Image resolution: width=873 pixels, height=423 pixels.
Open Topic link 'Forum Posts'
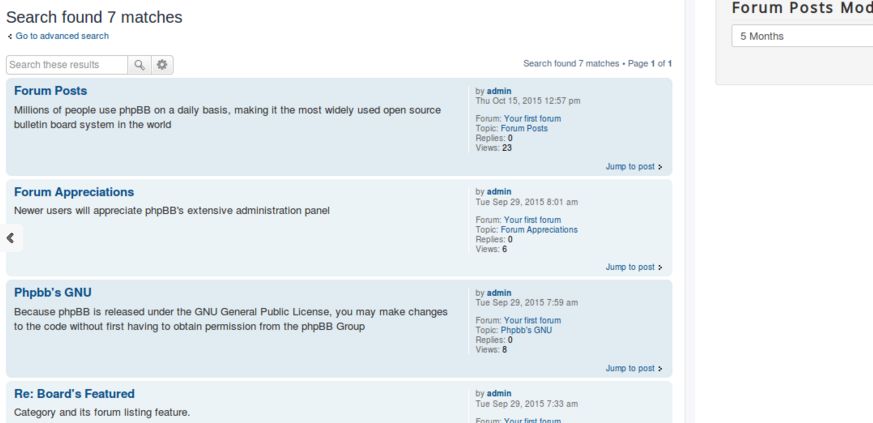click(524, 129)
